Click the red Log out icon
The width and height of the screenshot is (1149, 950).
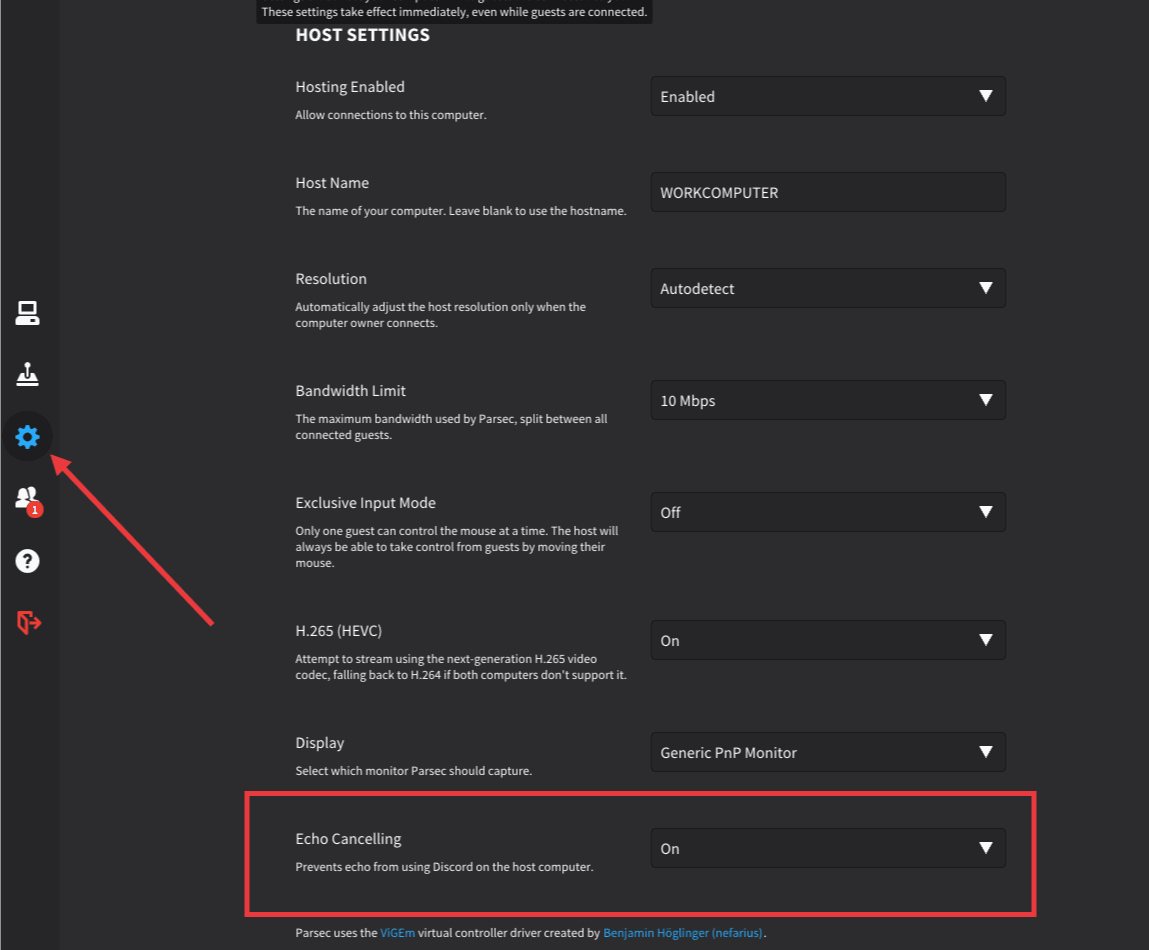coord(28,623)
